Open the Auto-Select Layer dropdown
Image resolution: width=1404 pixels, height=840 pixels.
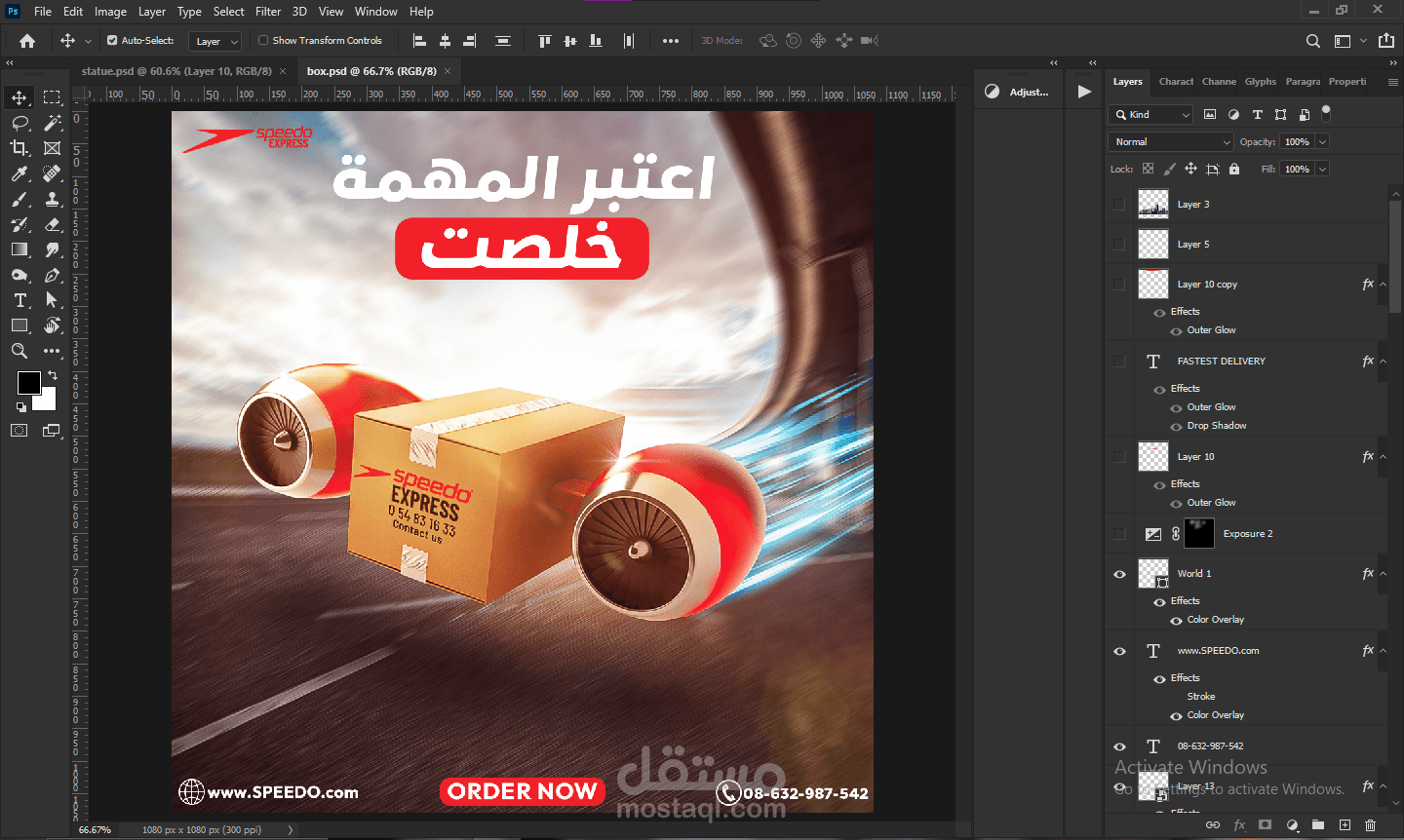click(x=214, y=41)
